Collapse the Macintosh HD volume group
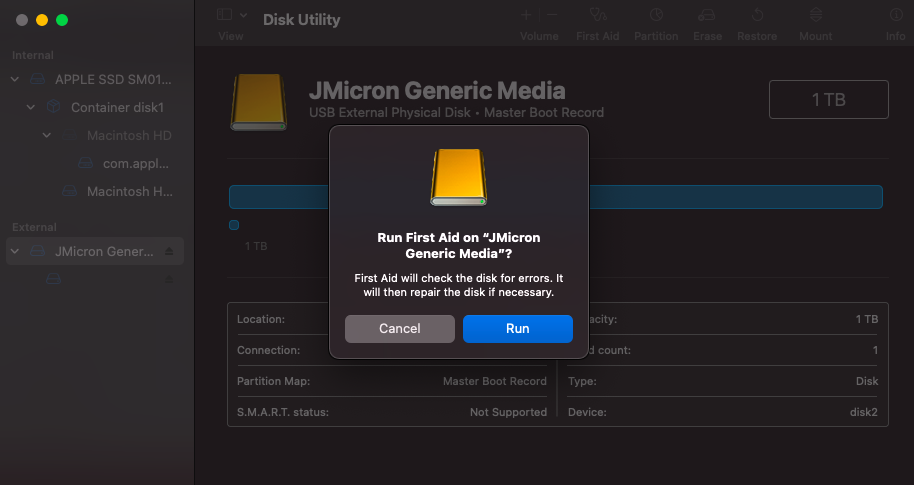914x485 pixels. click(47, 135)
